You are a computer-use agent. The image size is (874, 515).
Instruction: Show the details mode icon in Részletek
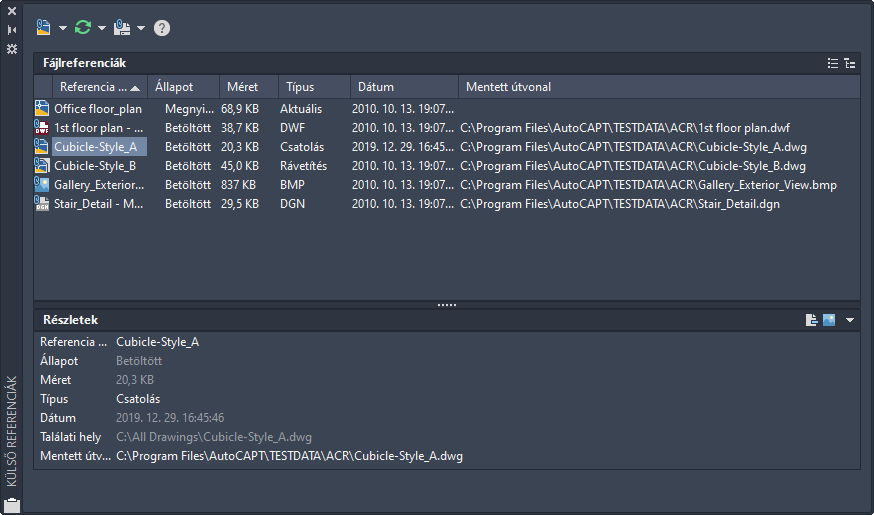pyautogui.click(x=812, y=320)
